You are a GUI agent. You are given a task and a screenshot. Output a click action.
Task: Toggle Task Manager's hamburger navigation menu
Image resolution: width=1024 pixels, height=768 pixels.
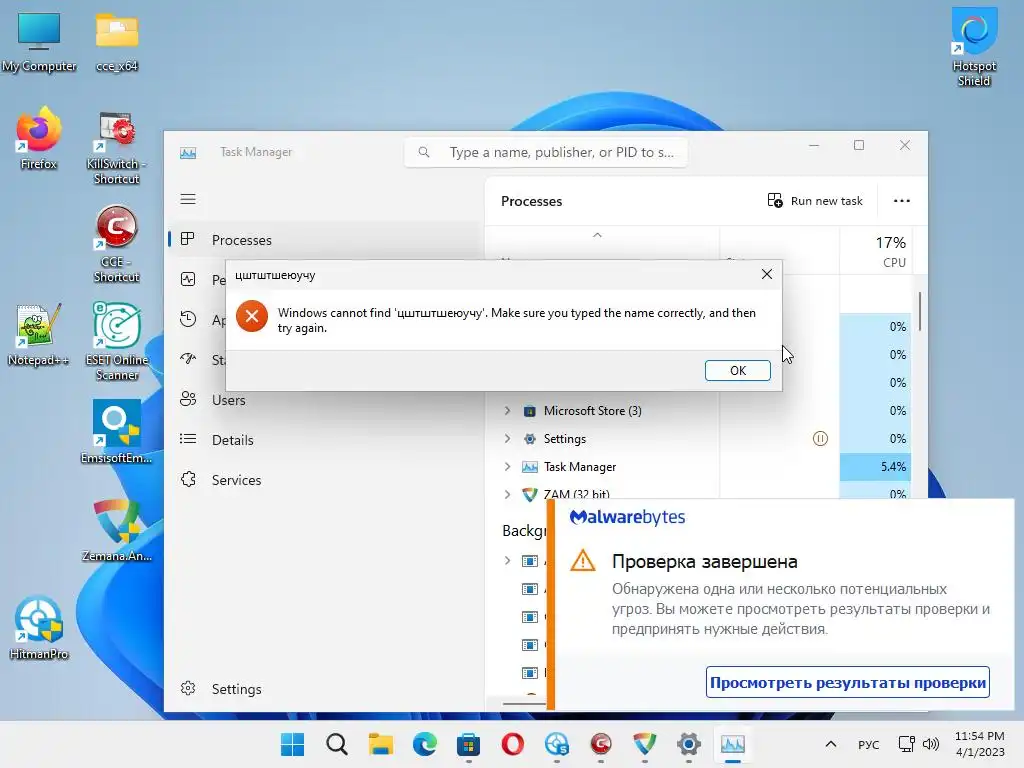click(x=188, y=199)
